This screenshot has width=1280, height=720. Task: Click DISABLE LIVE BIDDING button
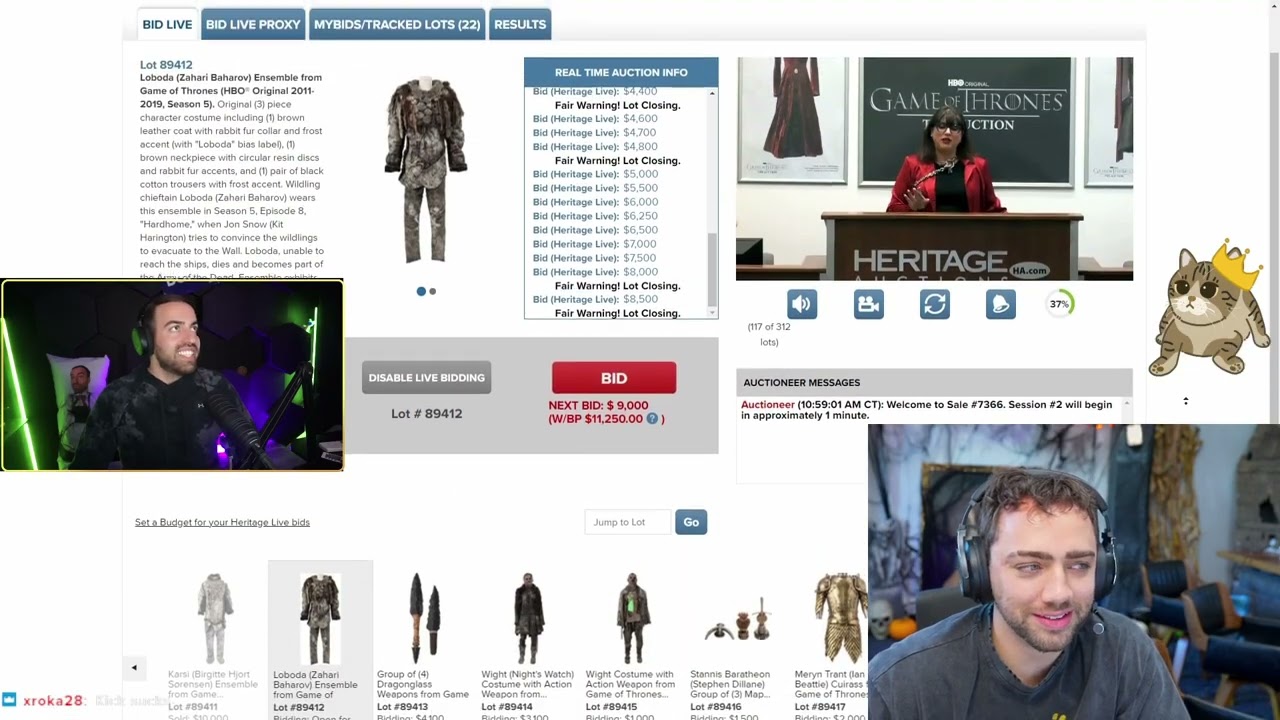[x=426, y=378]
